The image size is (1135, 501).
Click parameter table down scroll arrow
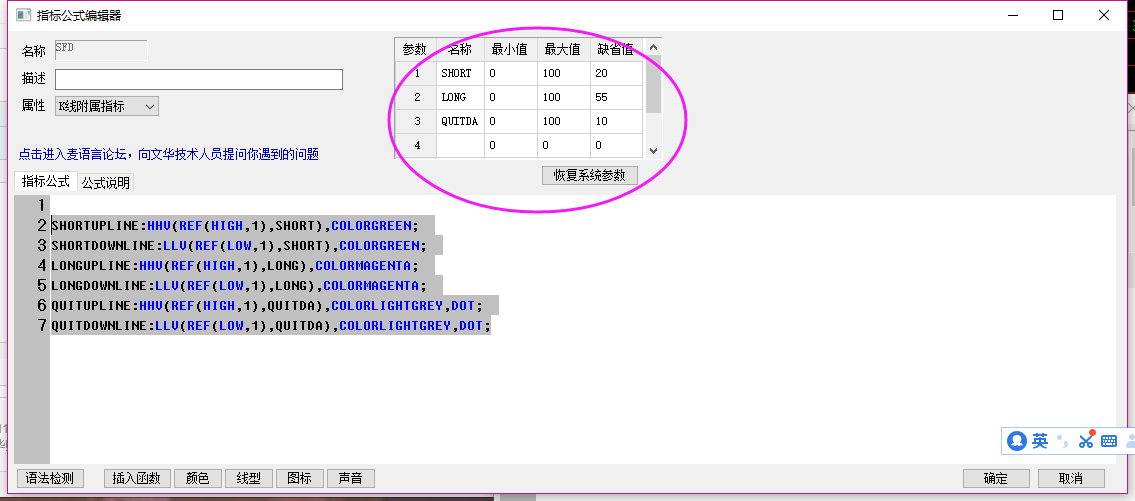(x=654, y=151)
